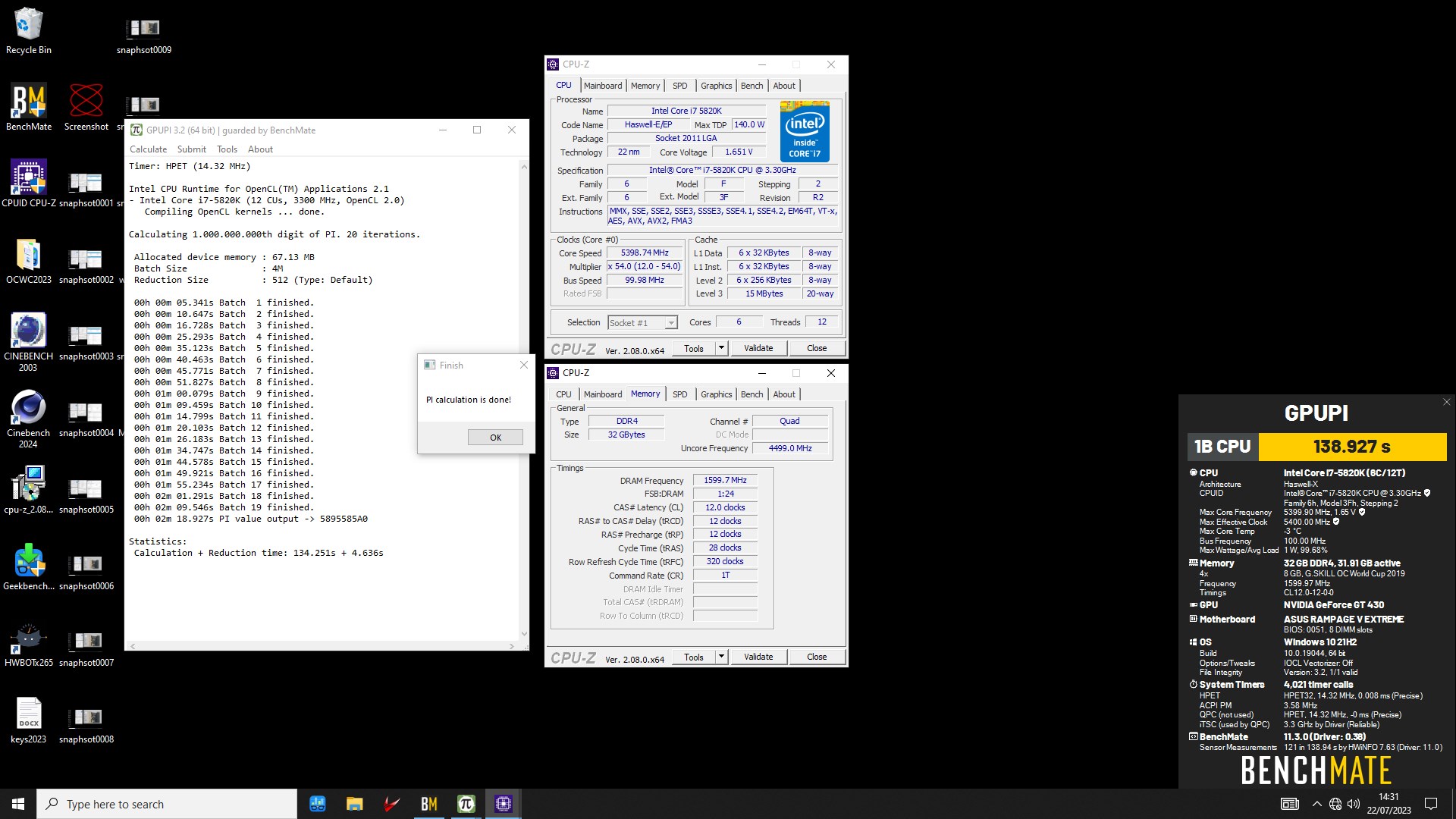The height and width of the screenshot is (819, 1456).
Task: Open the snaphsot0003 image file
Action: (x=86, y=342)
